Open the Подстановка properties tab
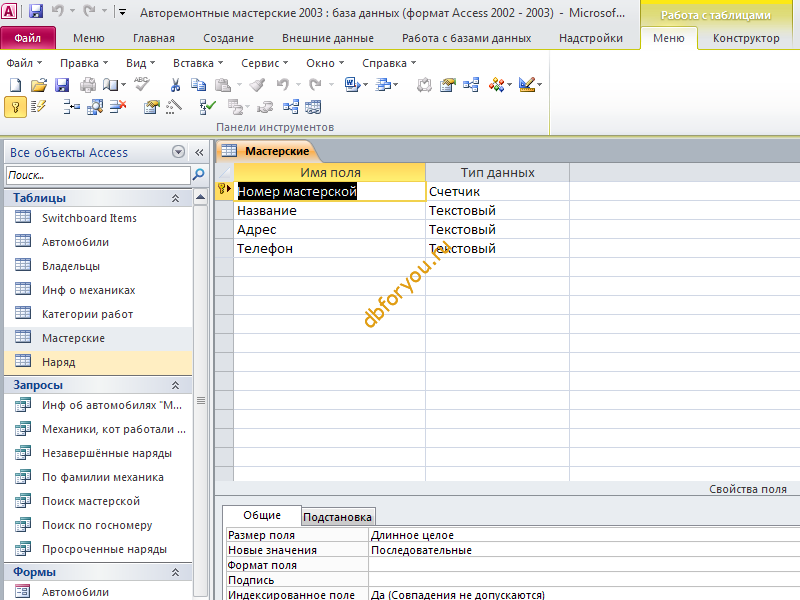The height and width of the screenshot is (600, 800). click(x=337, y=517)
